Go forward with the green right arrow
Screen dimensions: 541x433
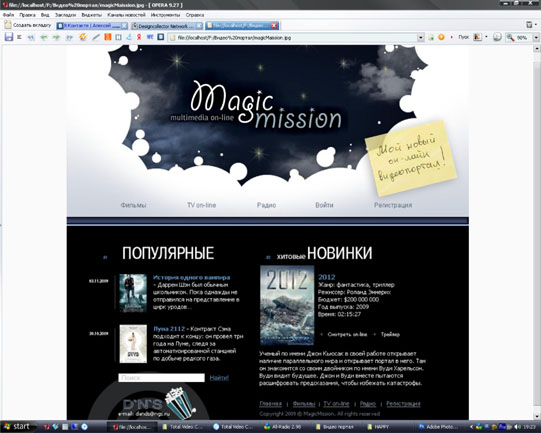coord(56,37)
